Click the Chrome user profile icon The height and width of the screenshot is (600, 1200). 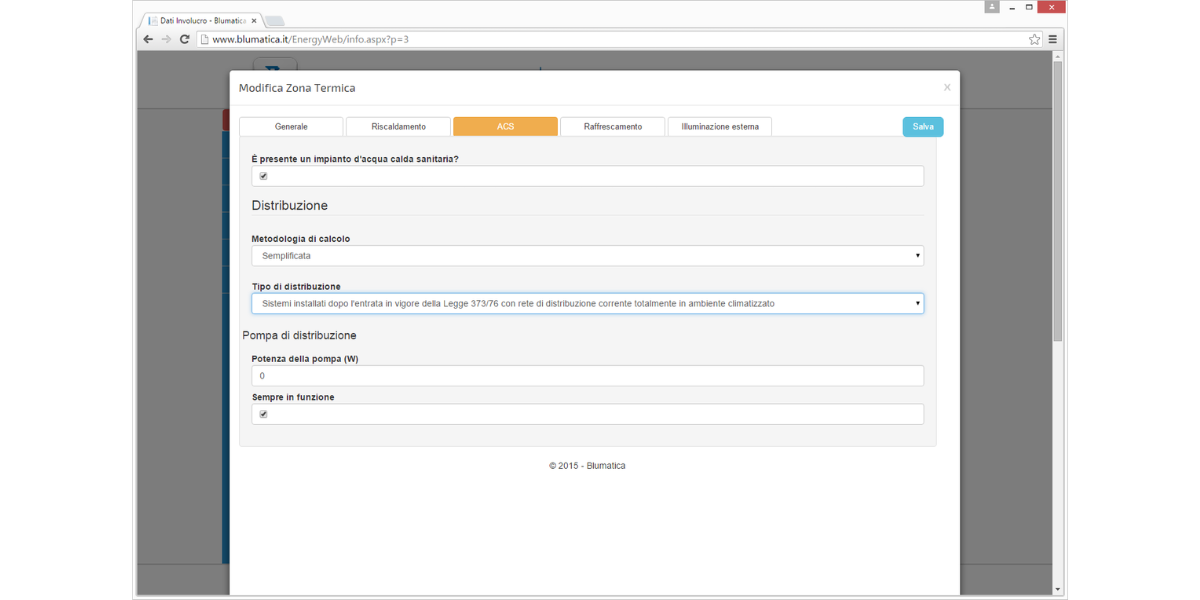click(992, 7)
